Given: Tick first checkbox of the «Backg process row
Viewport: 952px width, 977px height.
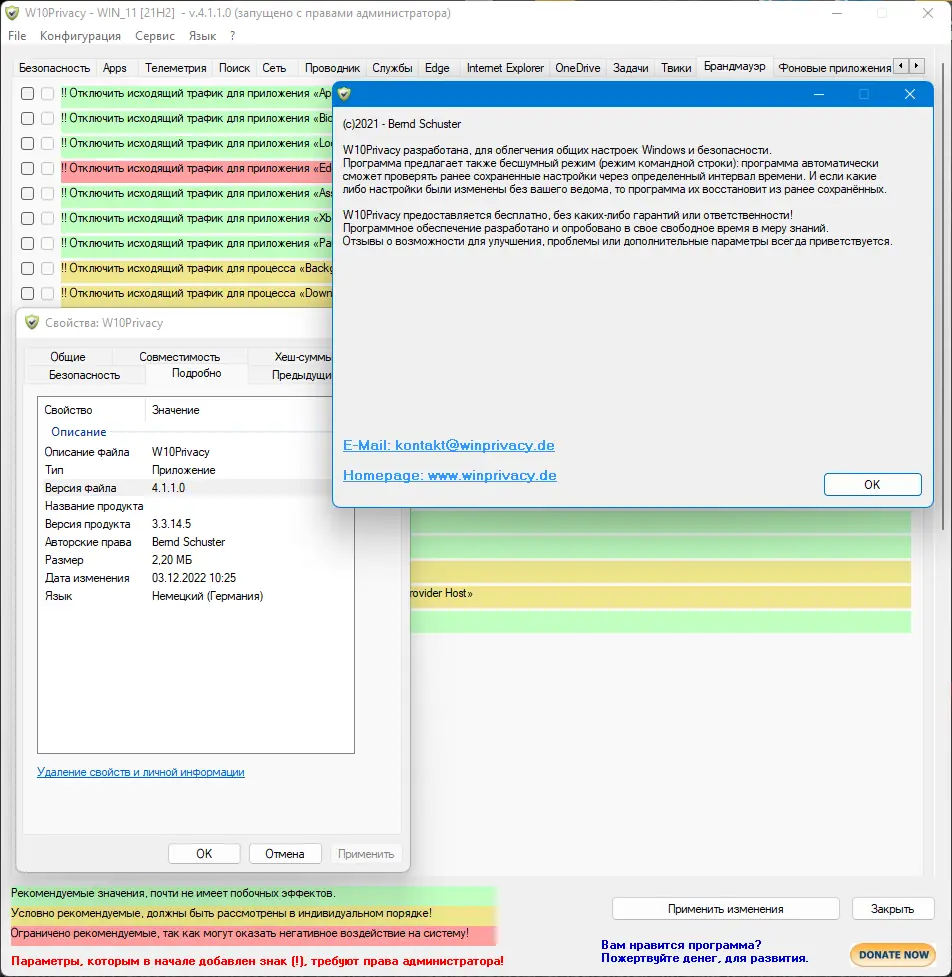Looking at the screenshot, I should point(27,269).
